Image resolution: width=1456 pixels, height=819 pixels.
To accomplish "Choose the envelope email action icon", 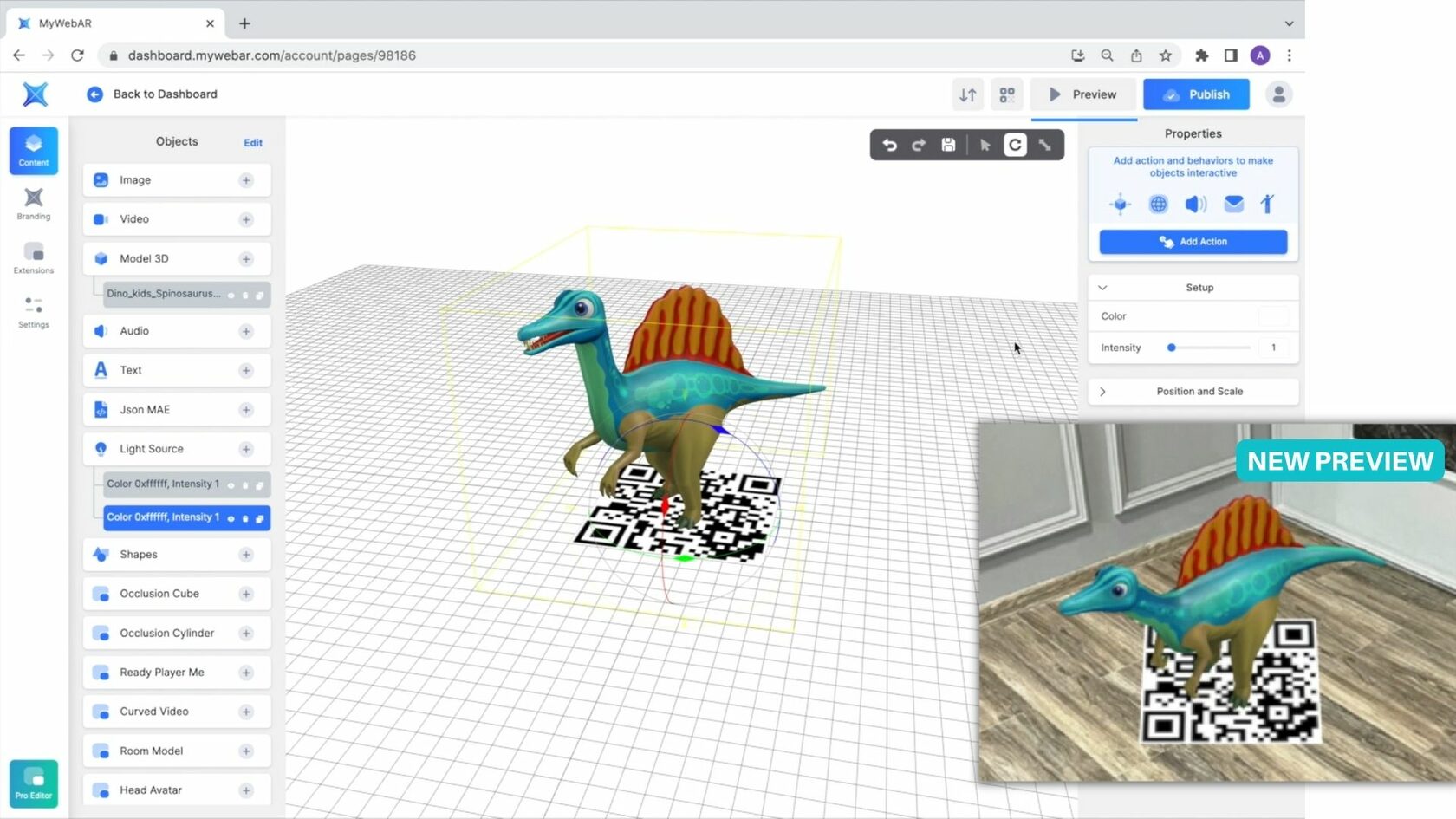I will (x=1233, y=204).
